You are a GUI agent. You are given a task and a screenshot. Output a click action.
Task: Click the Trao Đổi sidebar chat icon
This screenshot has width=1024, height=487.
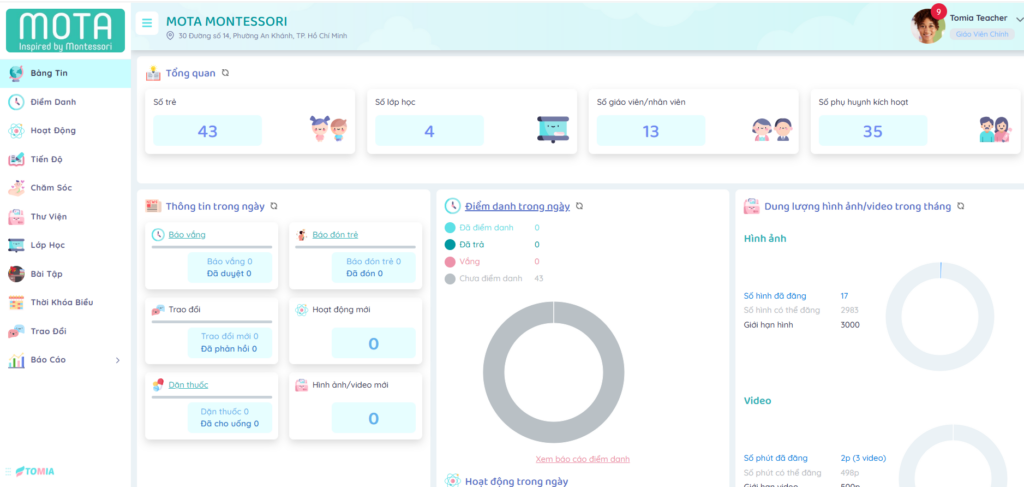(16, 332)
